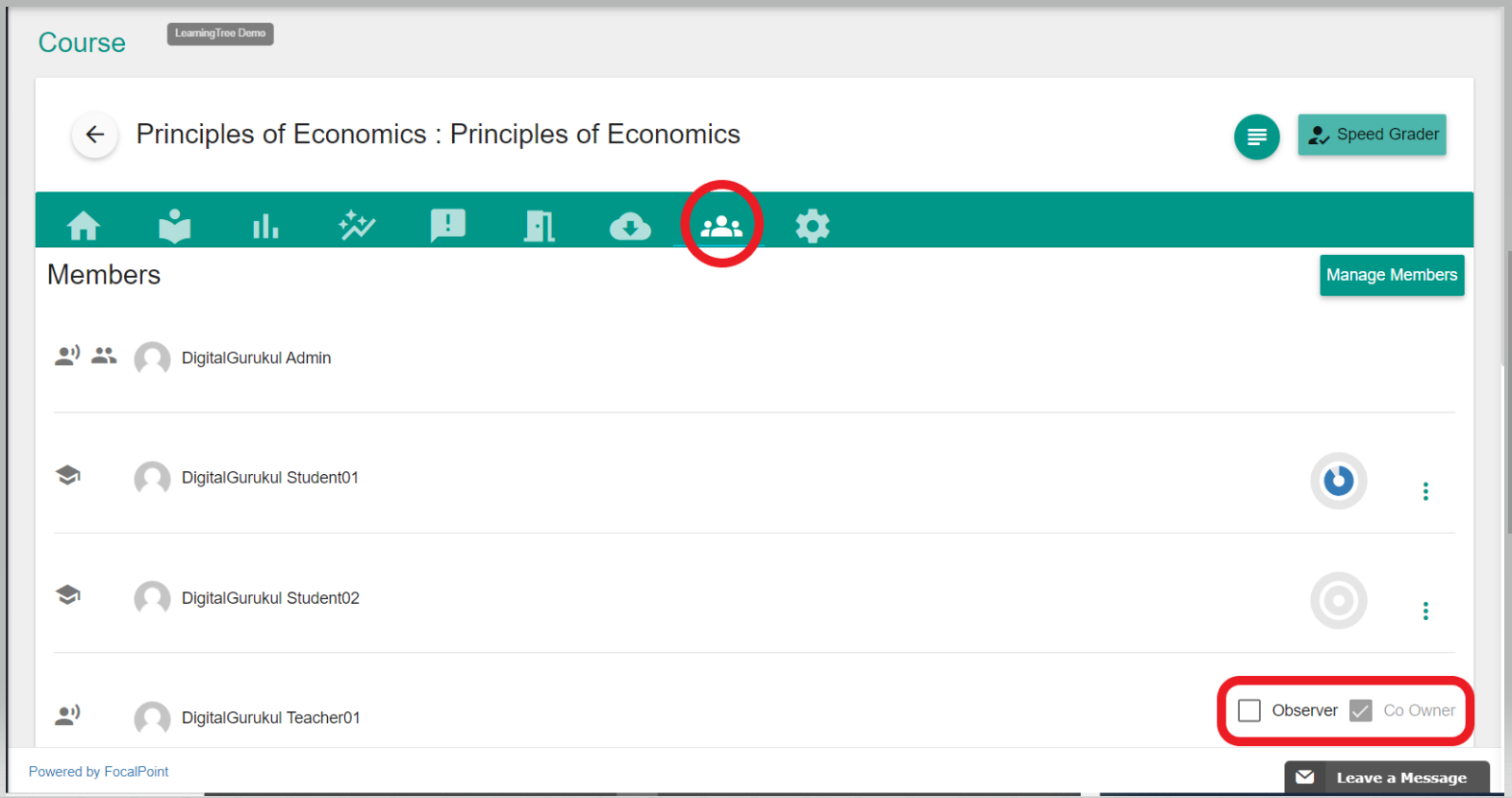
Task: Toggle the Co Owner checkbox
Action: (1361, 711)
